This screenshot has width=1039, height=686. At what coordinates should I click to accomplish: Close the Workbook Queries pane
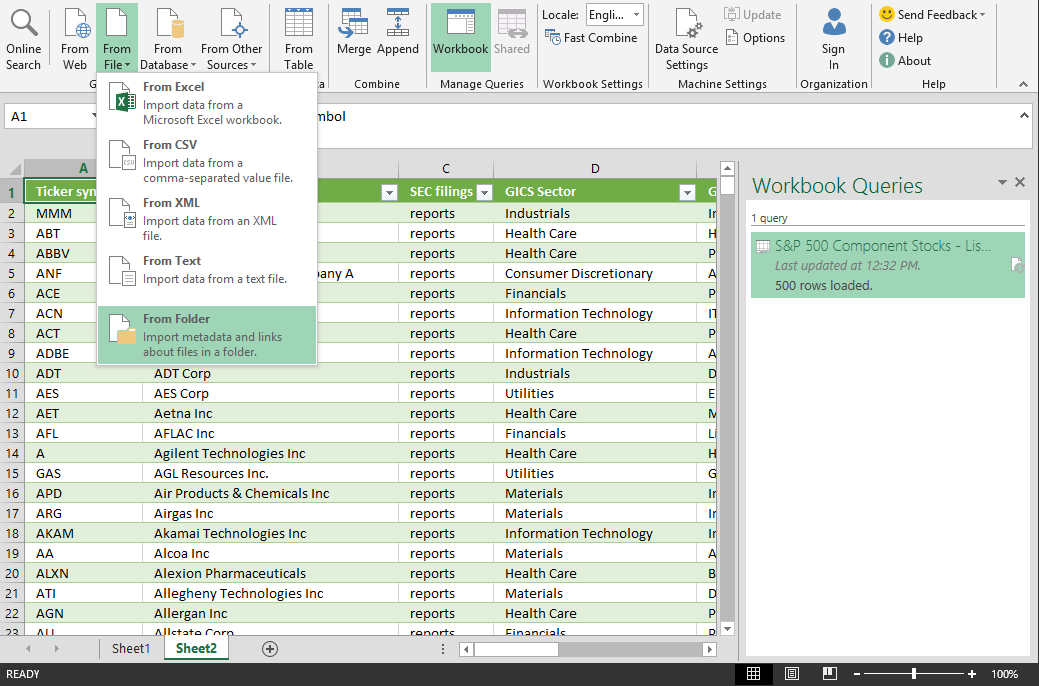point(1020,182)
